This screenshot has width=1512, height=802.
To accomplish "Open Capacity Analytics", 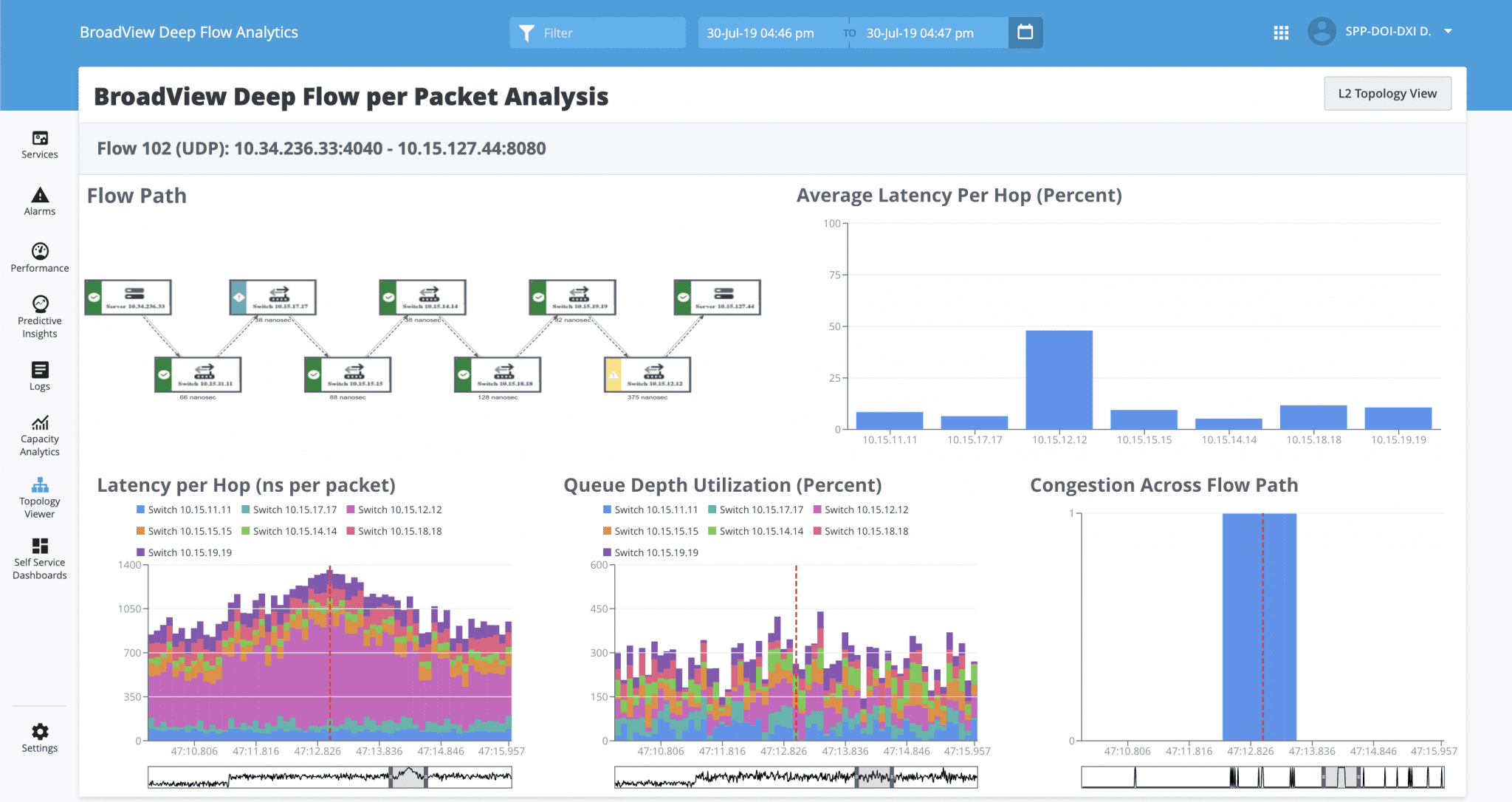I will point(39,434).
